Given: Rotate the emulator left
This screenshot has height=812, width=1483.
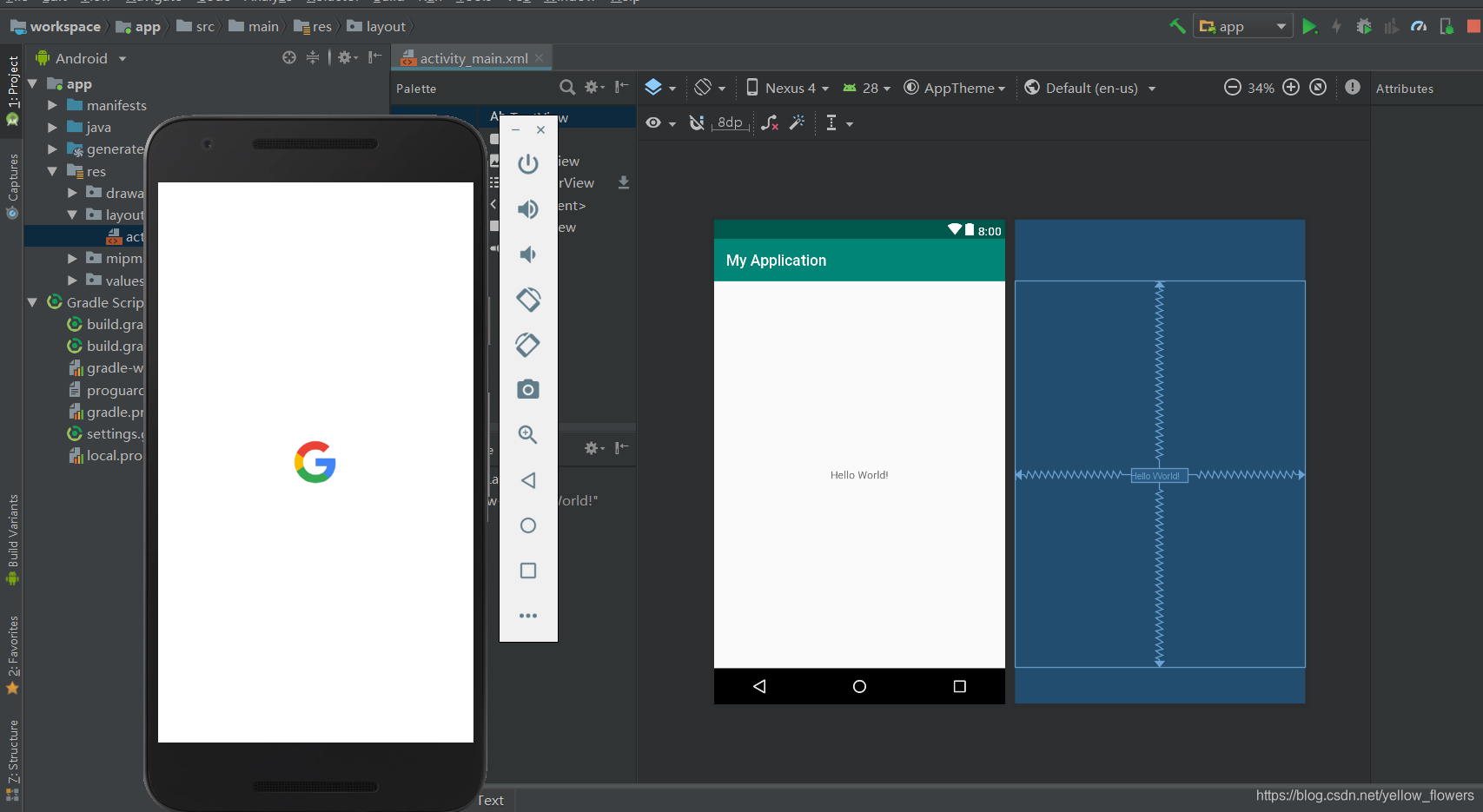Looking at the screenshot, I should (x=528, y=299).
